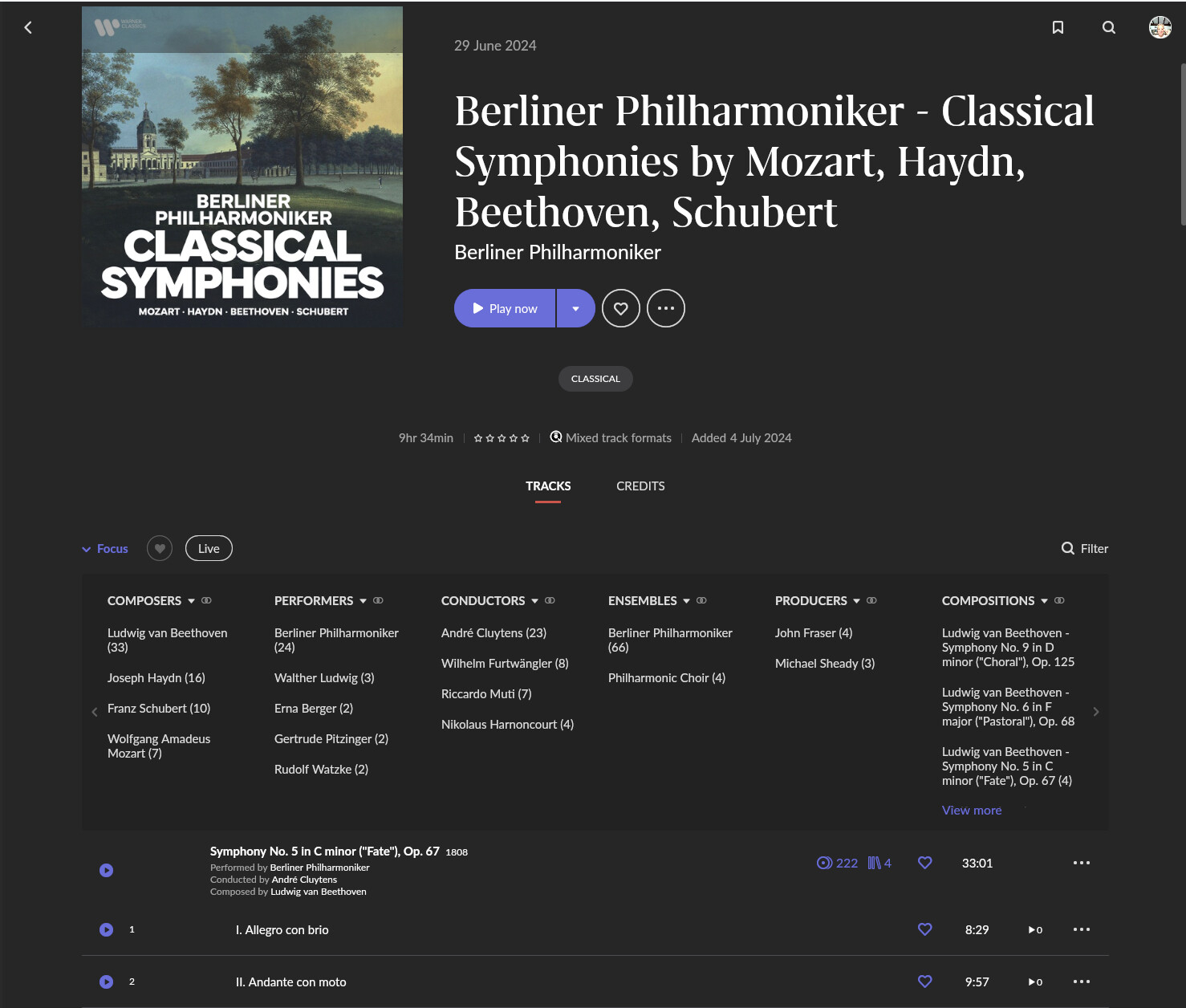Open the Play now dropdown arrow

575,308
